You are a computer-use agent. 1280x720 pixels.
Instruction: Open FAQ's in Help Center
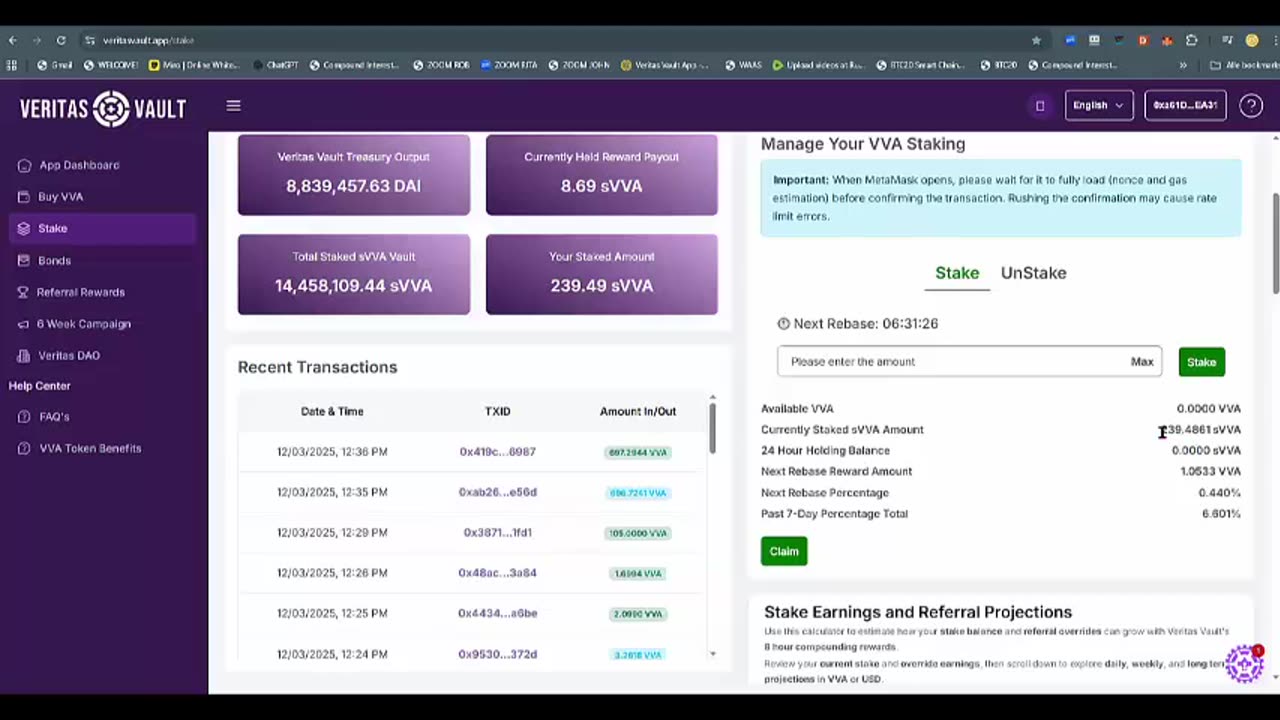click(x=54, y=417)
